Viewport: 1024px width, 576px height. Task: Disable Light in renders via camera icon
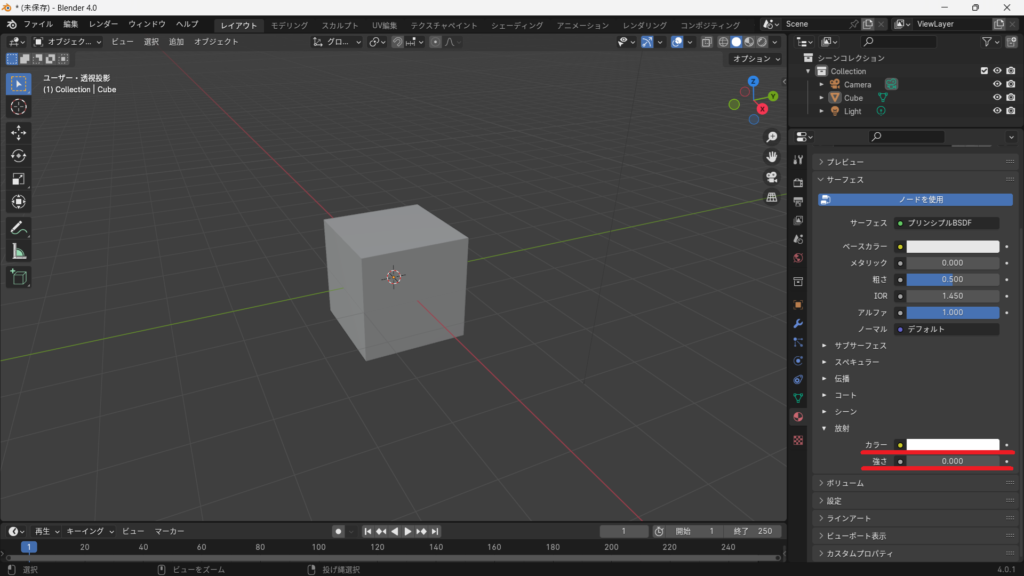(x=1010, y=111)
